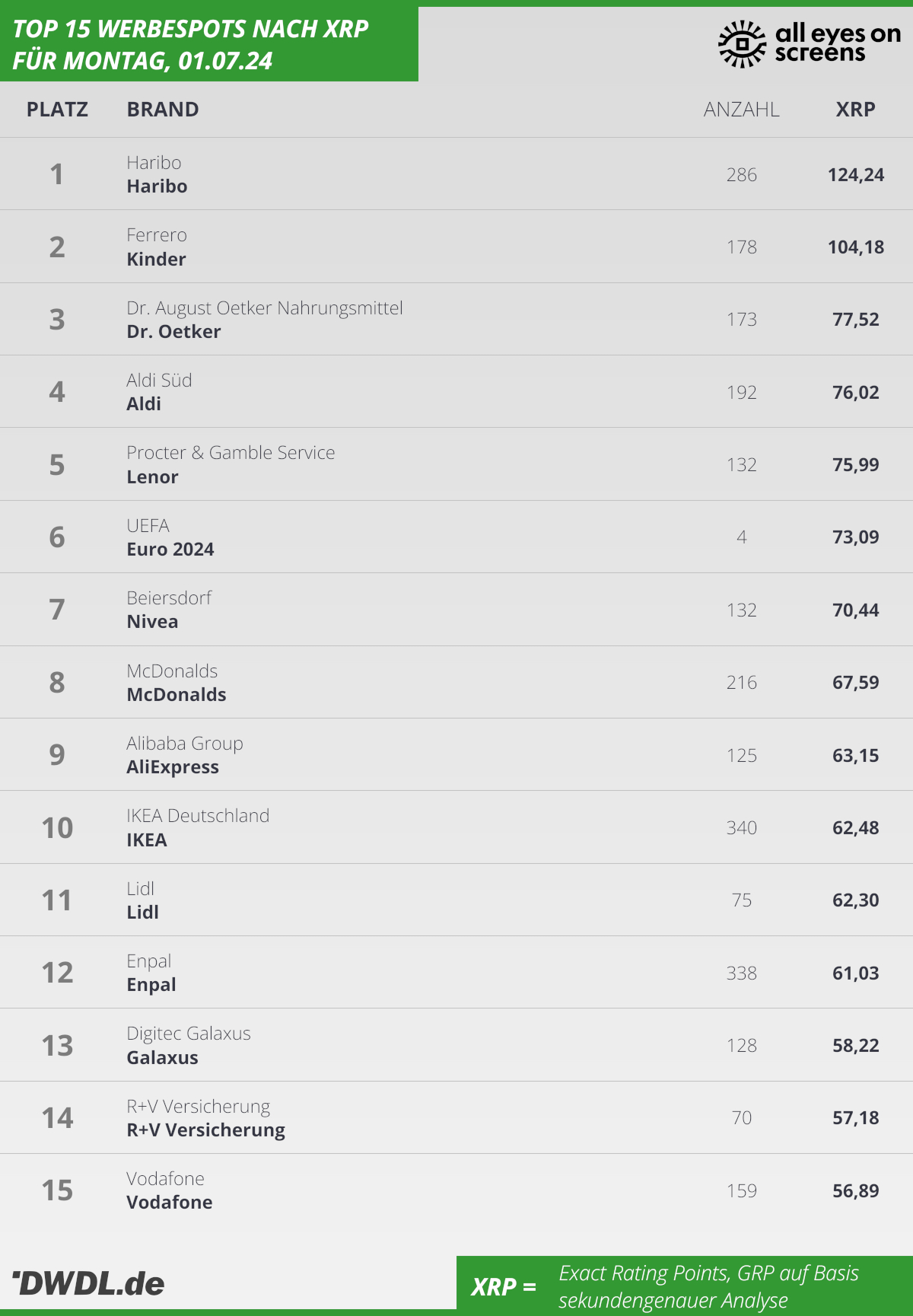Click the IKEA rank number 10
913x1316 pixels.
click(57, 827)
